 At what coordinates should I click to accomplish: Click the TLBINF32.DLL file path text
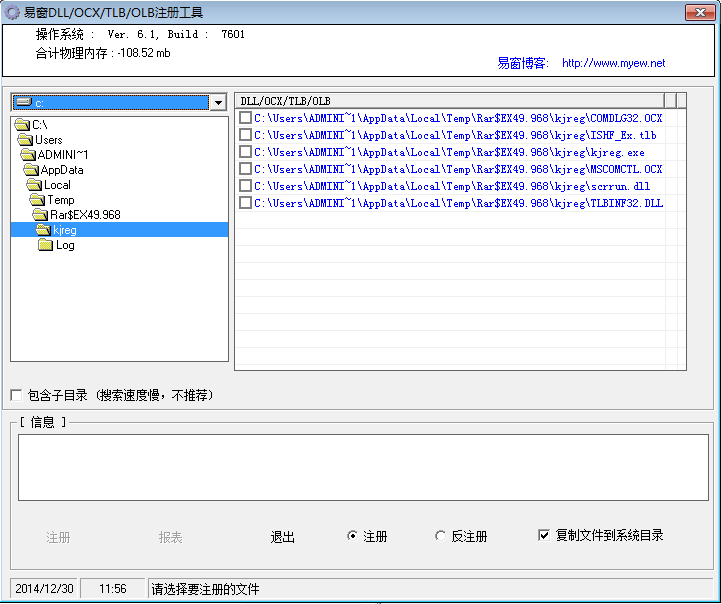[x=458, y=203]
